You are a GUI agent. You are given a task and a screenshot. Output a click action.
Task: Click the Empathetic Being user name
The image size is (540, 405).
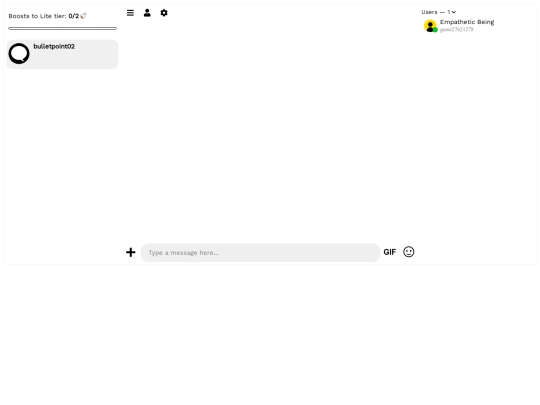pyautogui.click(x=467, y=22)
